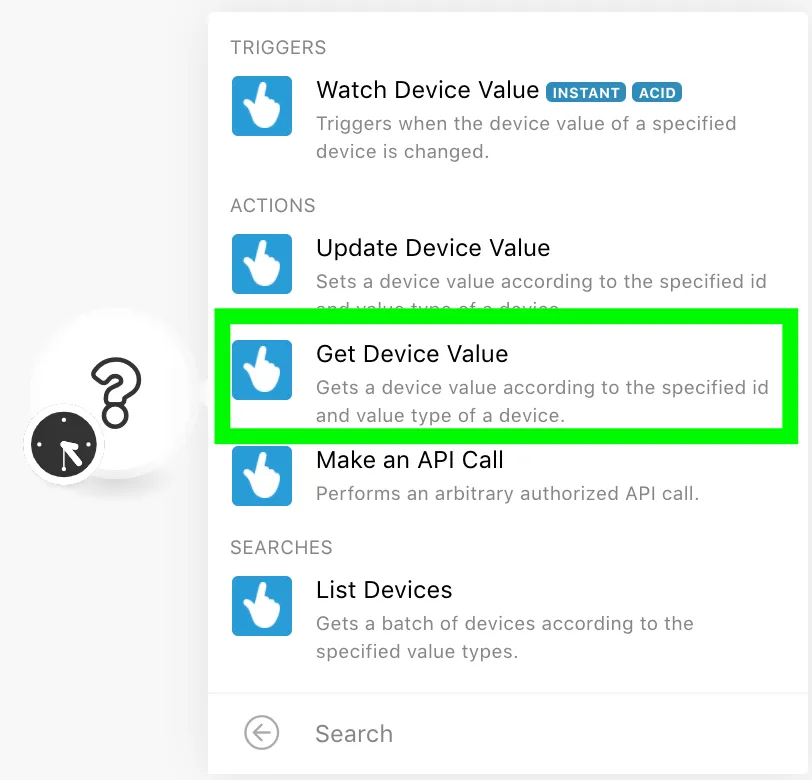Choose the List Devices search title

384,590
